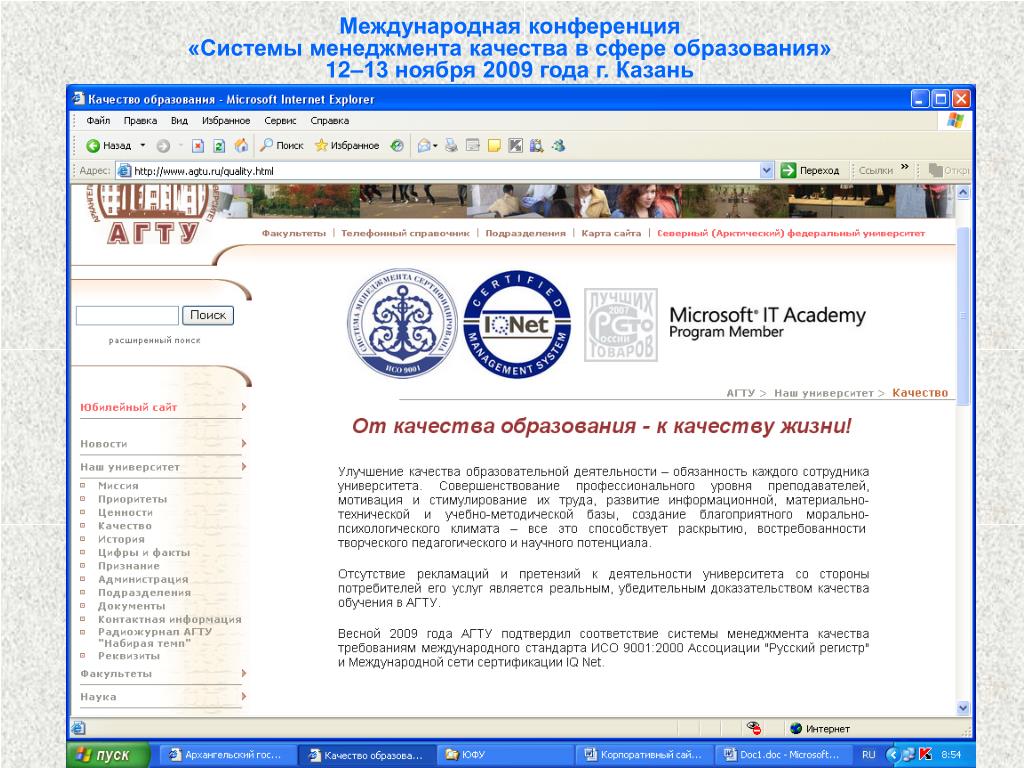Open the История sidebar item
Image resolution: width=1024 pixels, height=768 pixels.
121,539
